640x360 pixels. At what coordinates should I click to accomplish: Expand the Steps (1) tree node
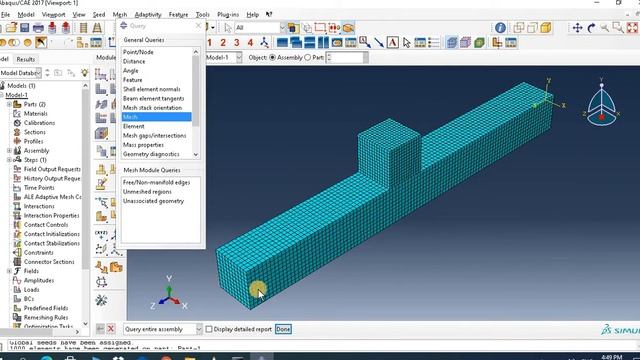9,160
